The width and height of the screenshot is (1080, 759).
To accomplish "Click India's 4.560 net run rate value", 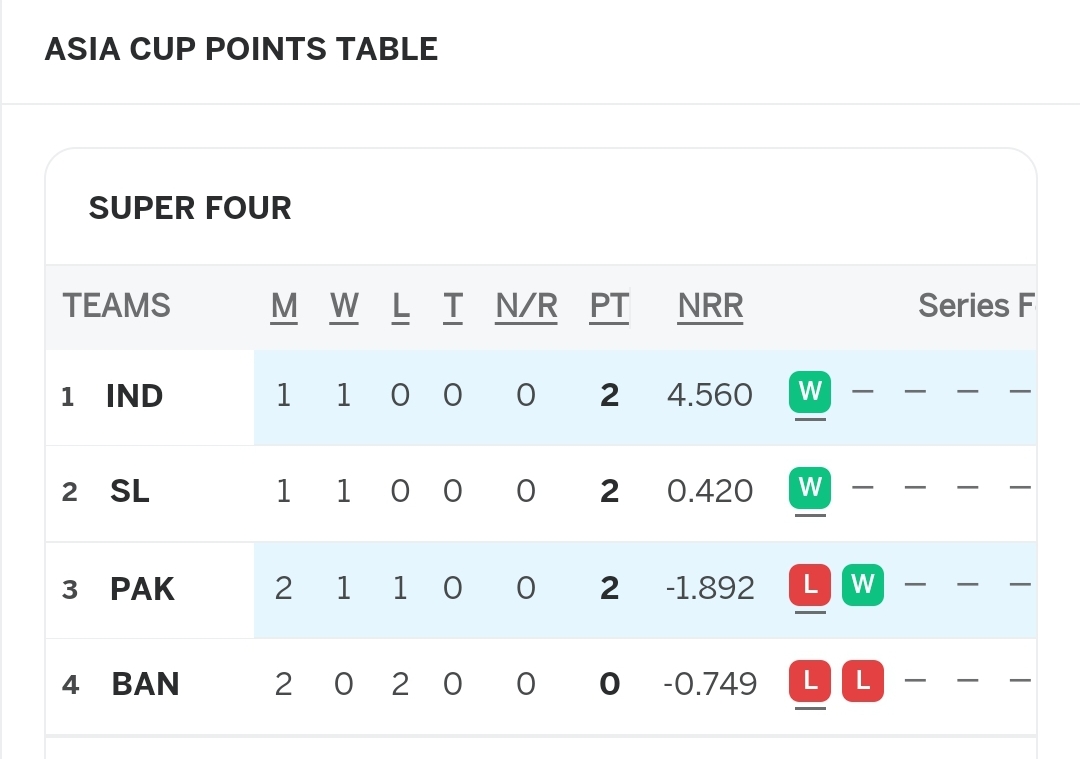I will [709, 395].
